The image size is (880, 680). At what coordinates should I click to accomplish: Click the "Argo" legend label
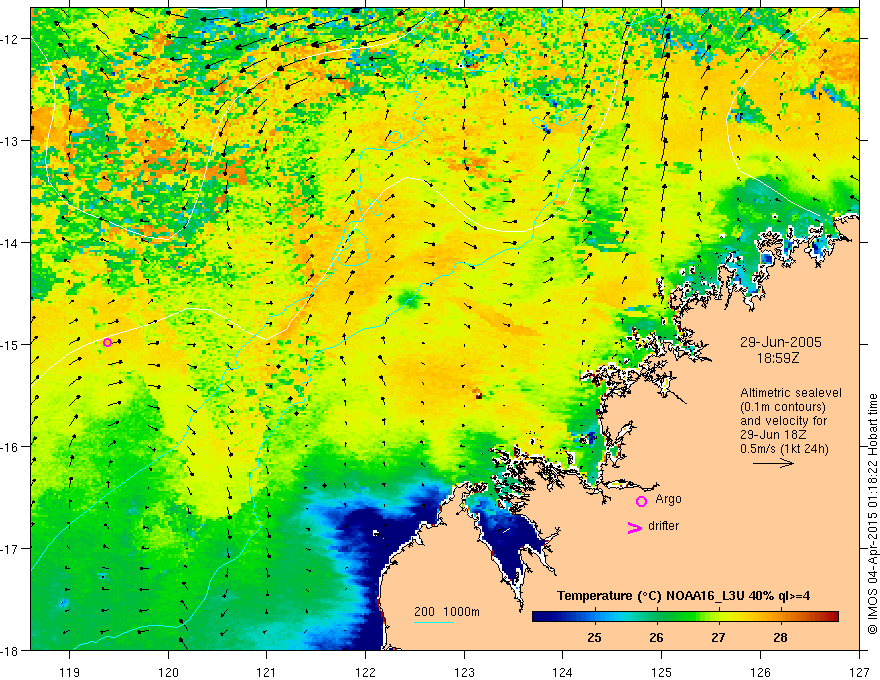[x=668, y=499]
